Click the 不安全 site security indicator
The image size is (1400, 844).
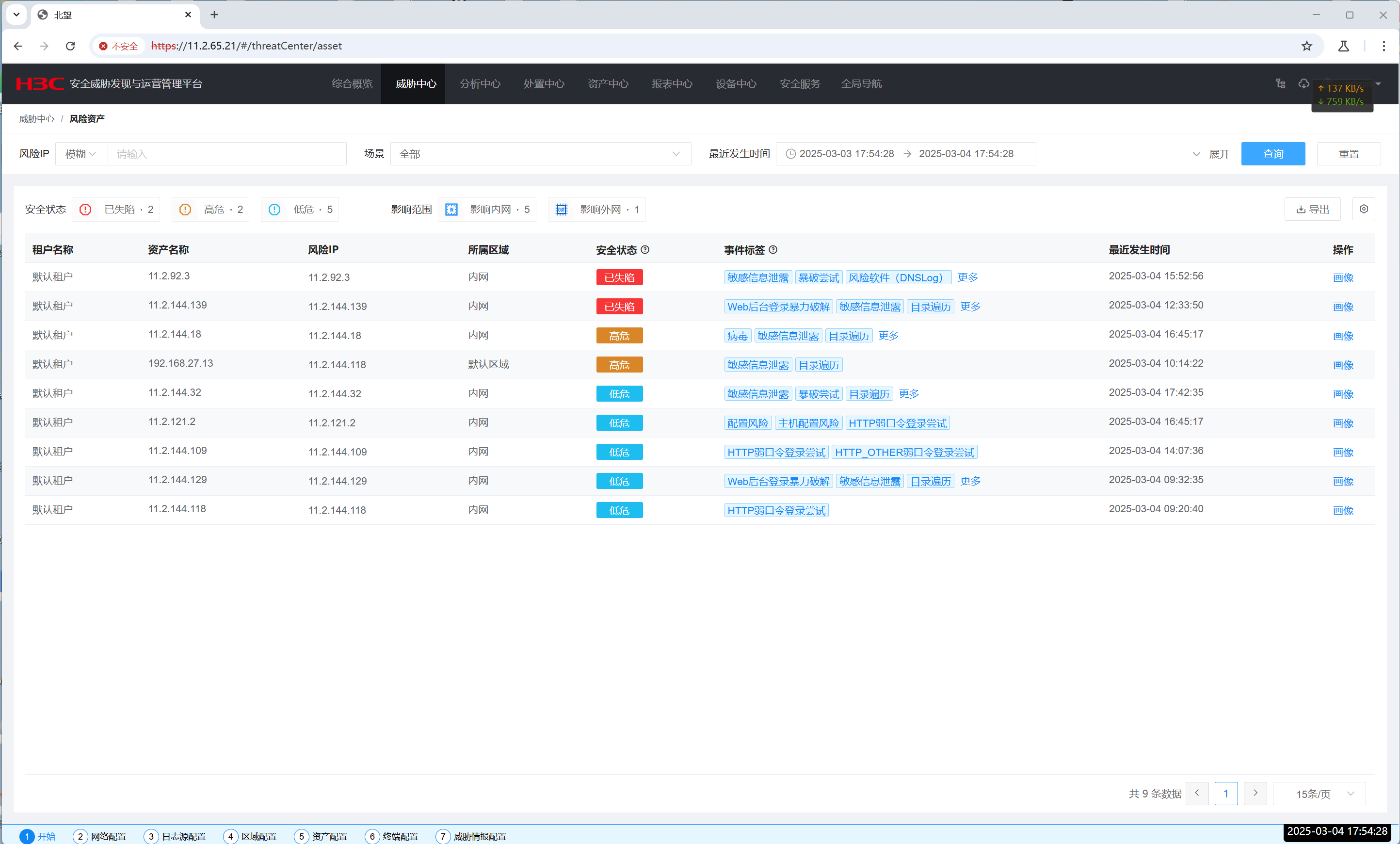point(118,46)
